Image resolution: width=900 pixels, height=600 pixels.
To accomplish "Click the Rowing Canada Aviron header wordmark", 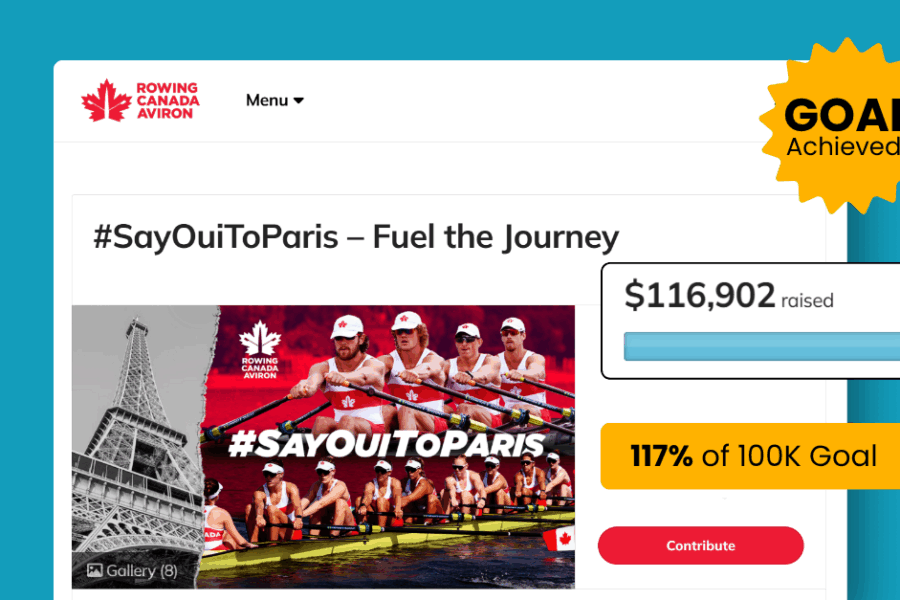I will click(167, 100).
